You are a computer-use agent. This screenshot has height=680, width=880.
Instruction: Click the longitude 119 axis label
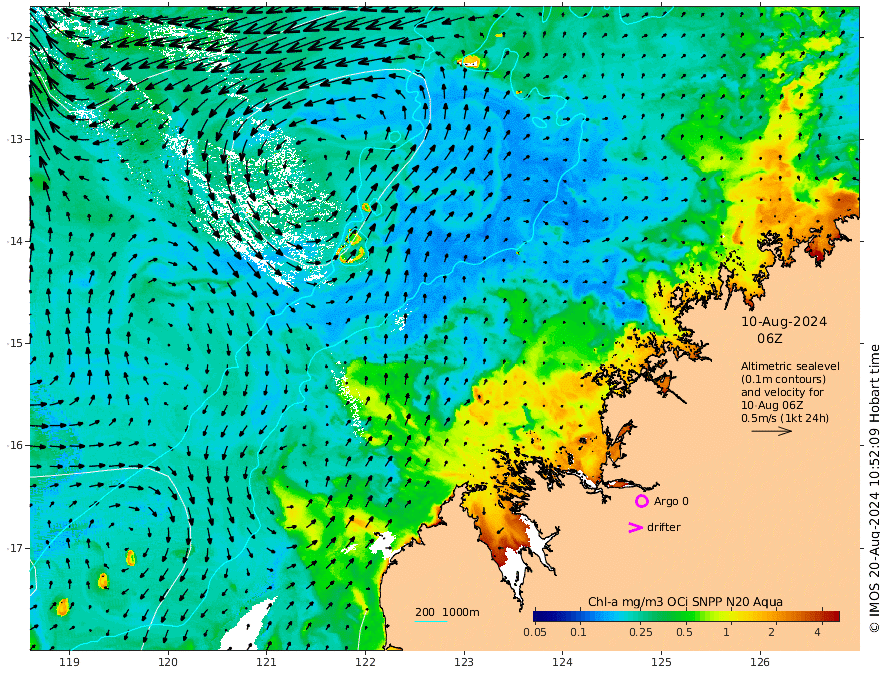pos(69,663)
